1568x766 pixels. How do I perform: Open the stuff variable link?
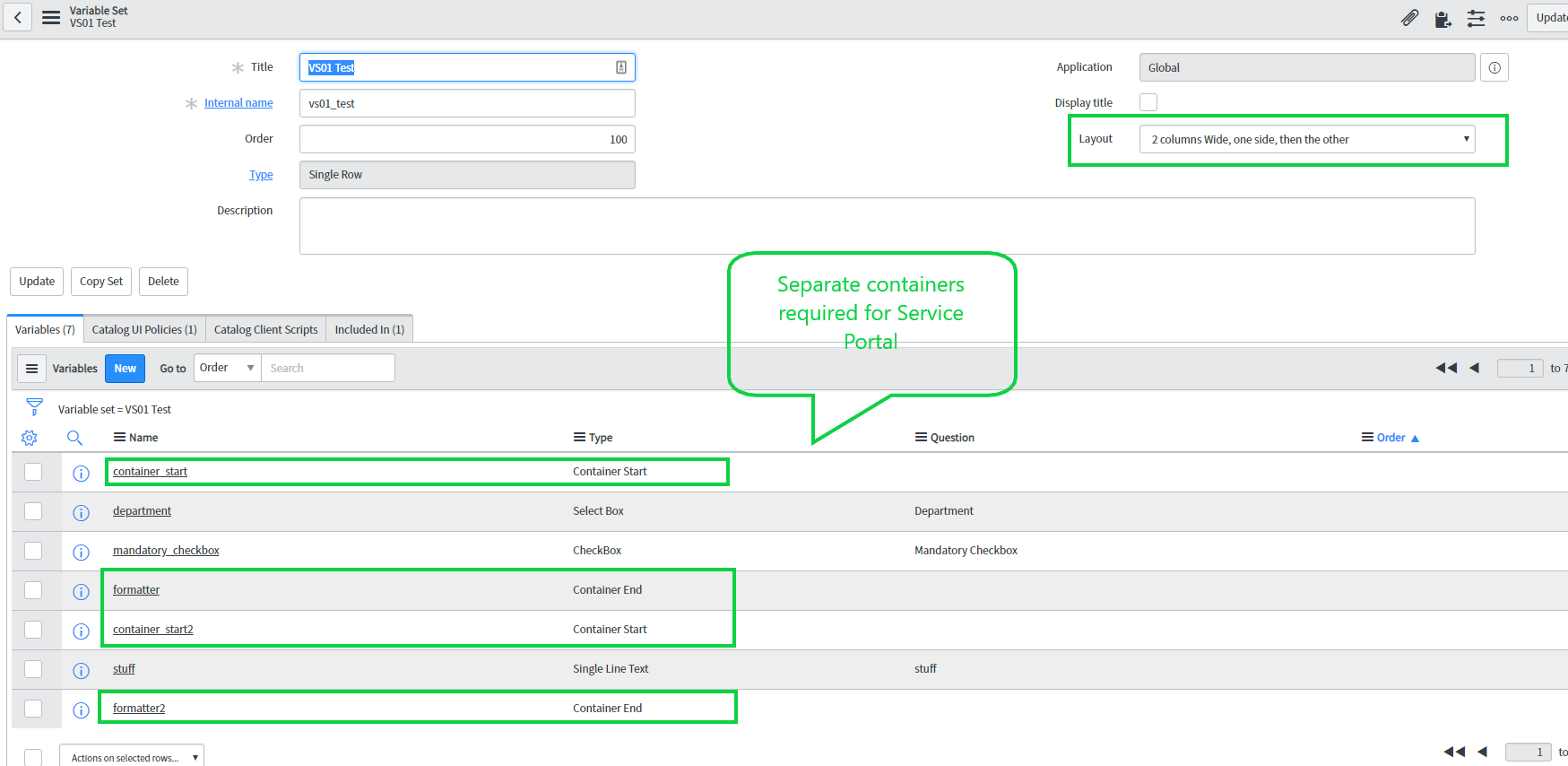point(124,669)
